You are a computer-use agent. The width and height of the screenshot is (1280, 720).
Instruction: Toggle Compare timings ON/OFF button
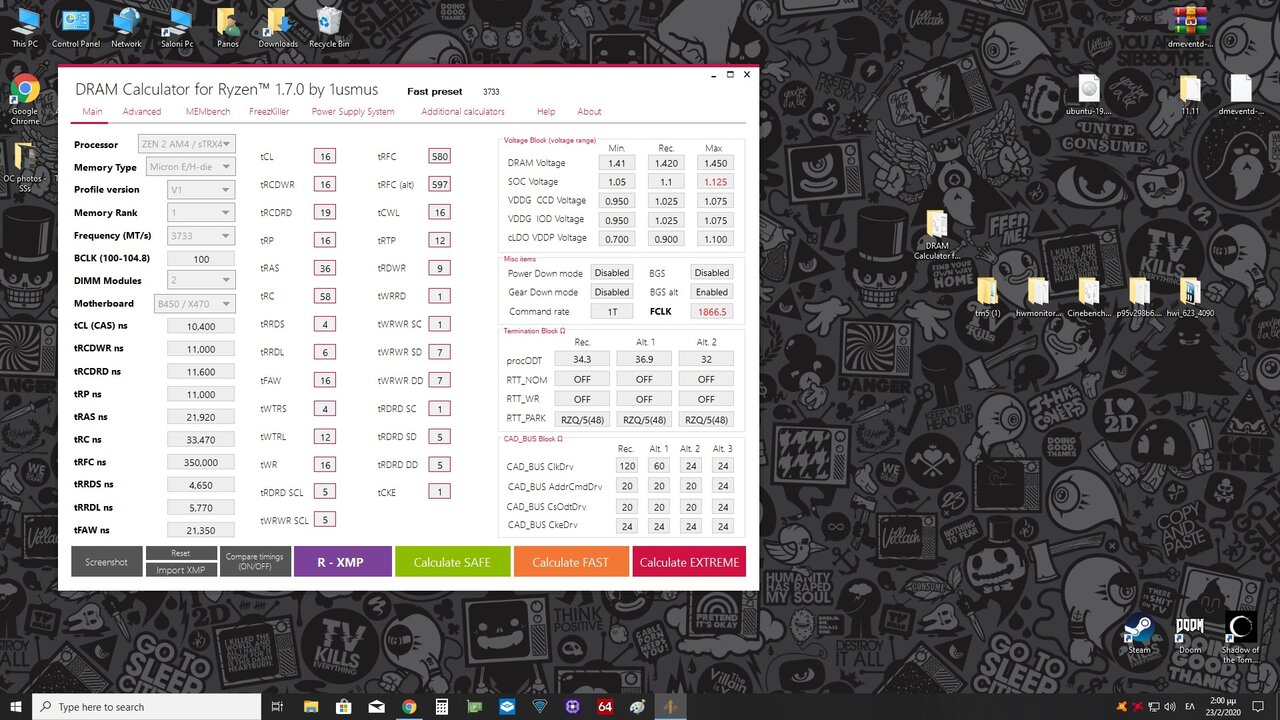254,561
